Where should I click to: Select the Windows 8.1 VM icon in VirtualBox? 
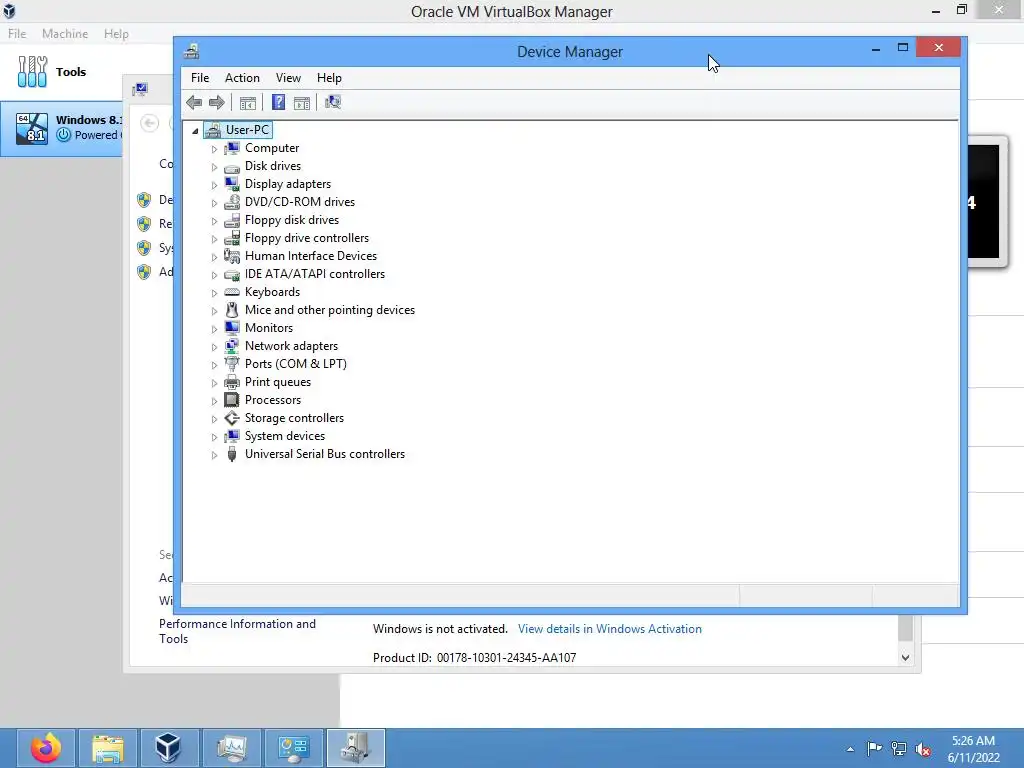pyautogui.click(x=32, y=128)
